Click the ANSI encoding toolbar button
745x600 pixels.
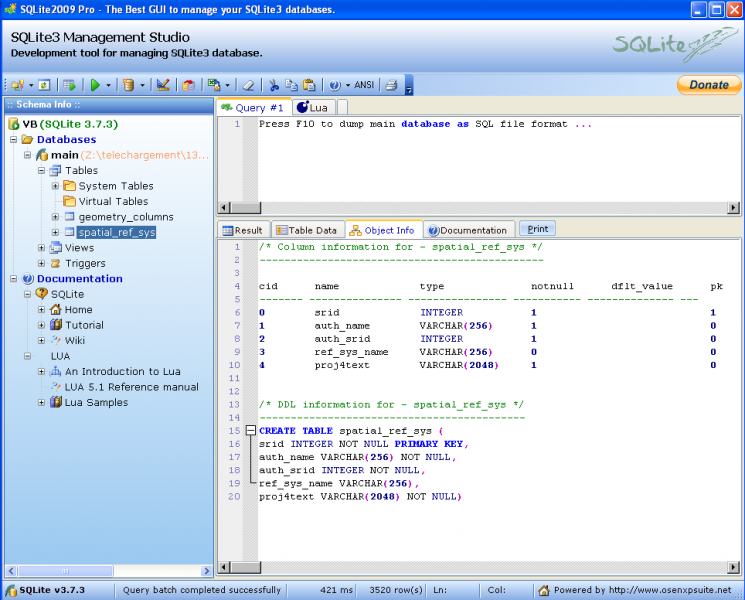[364, 85]
